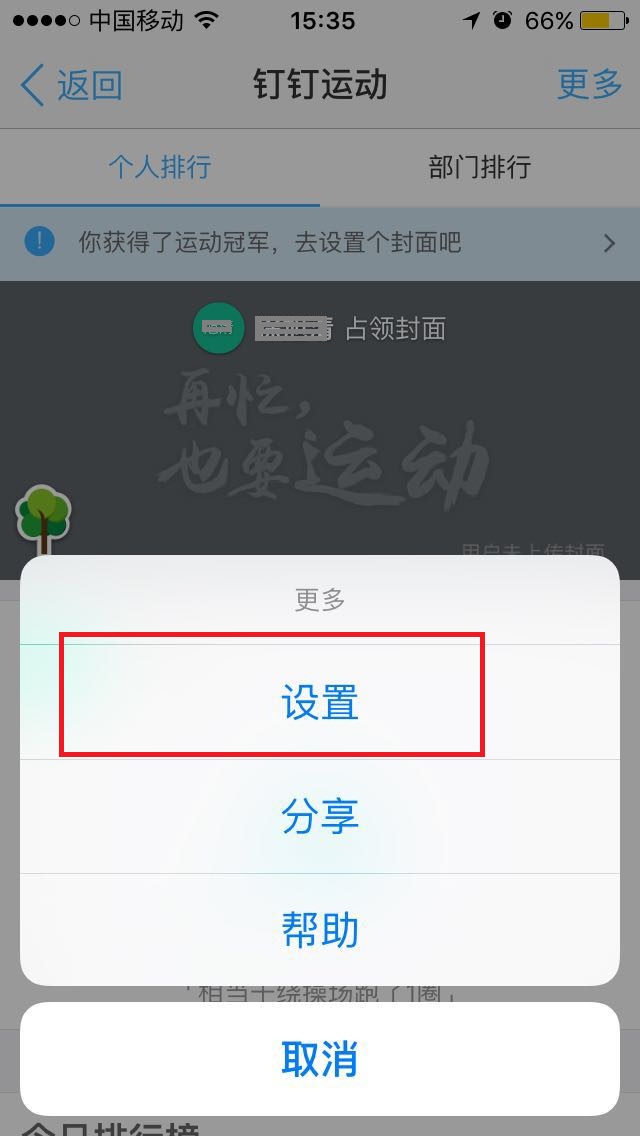
Task: Tap the blue exclamation notice icon
Action: 39,241
